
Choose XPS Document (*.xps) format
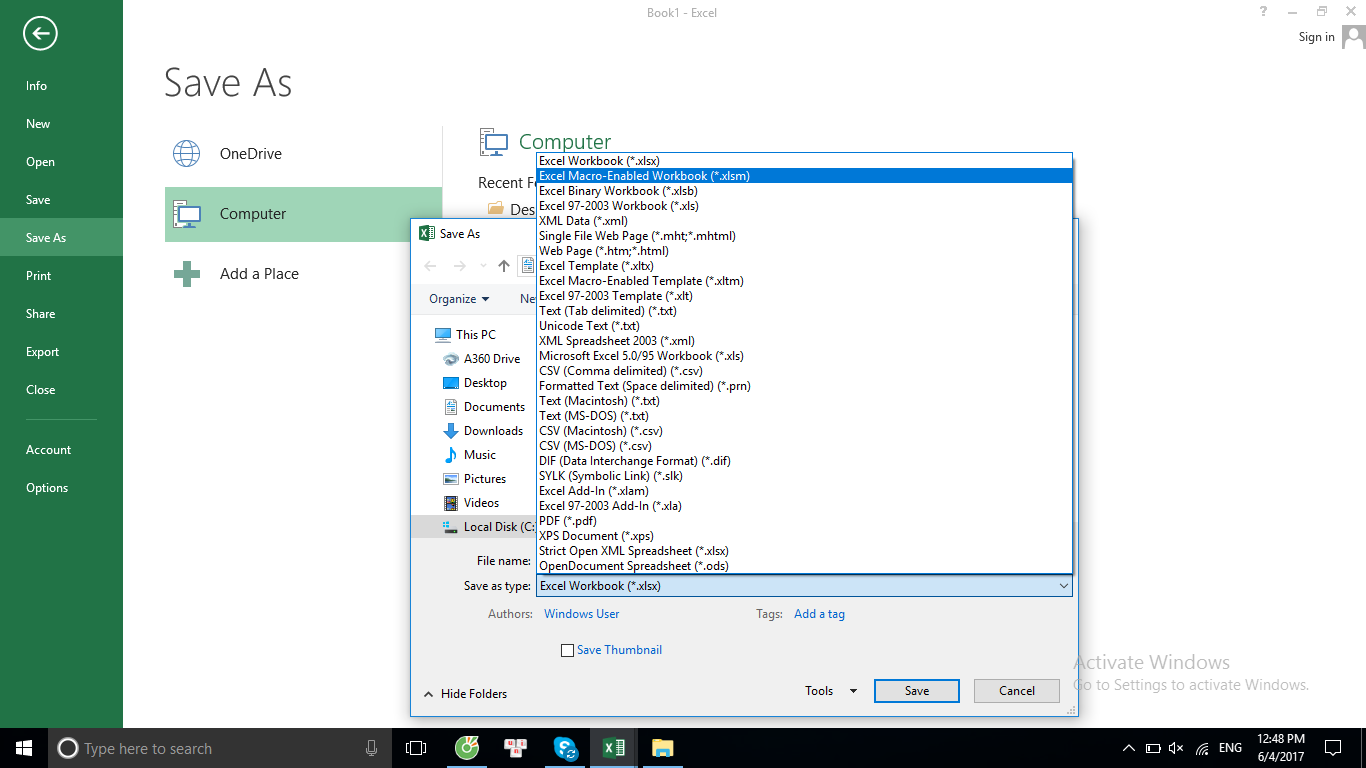(x=804, y=536)
